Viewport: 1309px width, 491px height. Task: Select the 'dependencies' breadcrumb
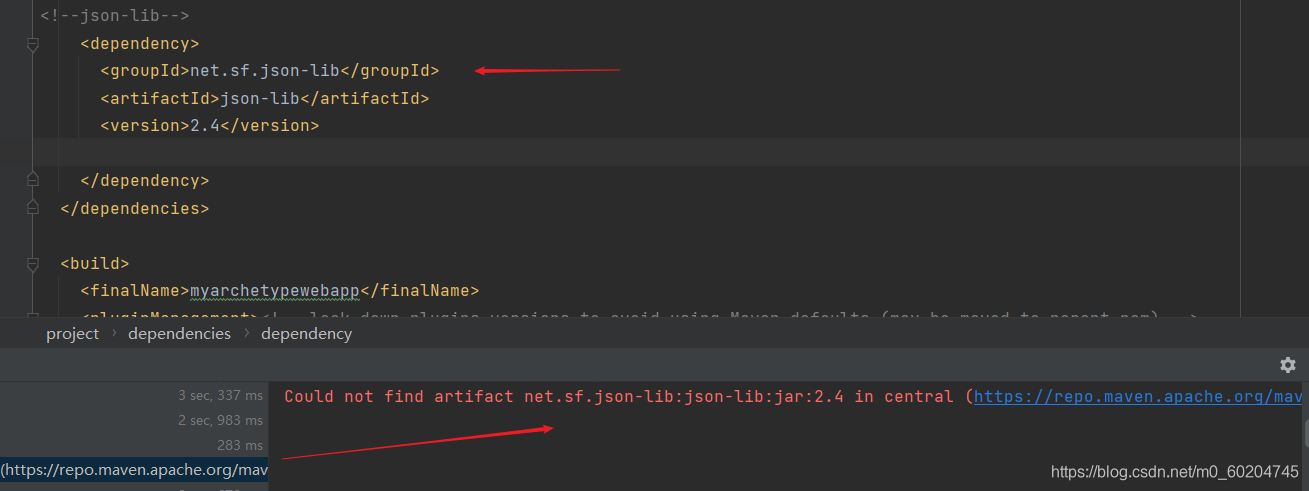(x=179, y=334)
